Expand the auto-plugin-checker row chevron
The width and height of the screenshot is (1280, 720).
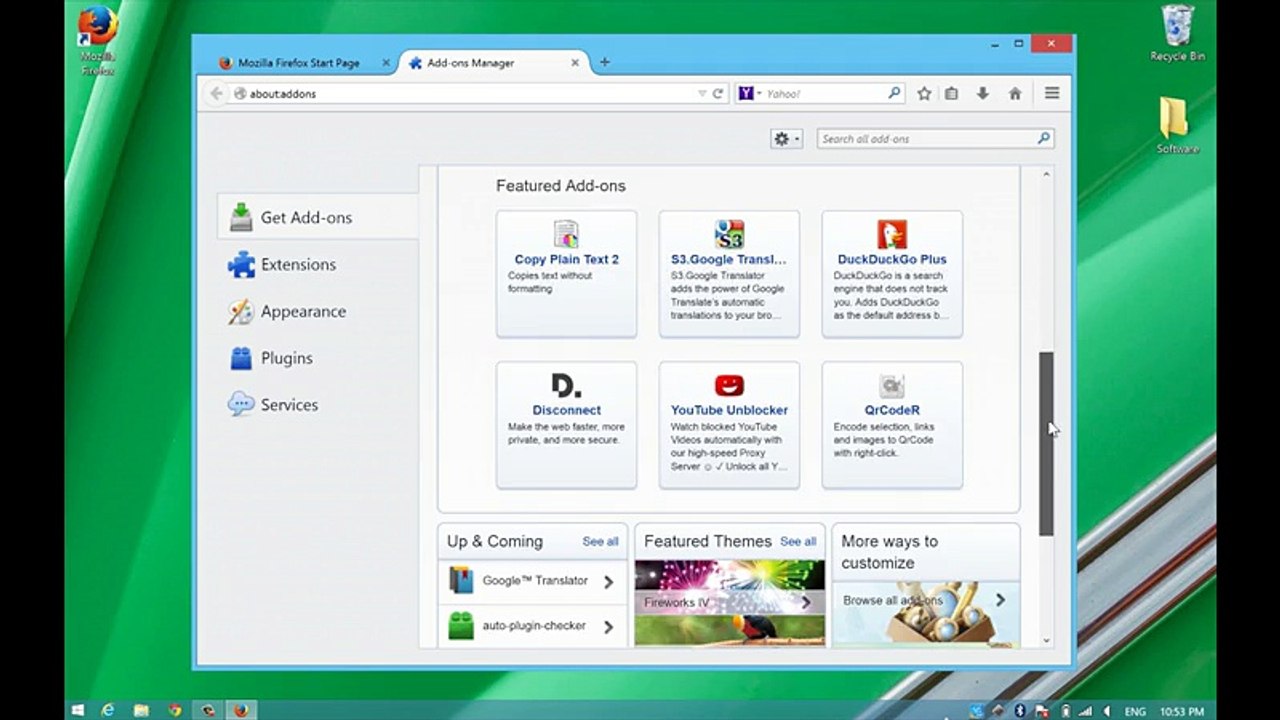pyautogui.click(x=608, y=627)
